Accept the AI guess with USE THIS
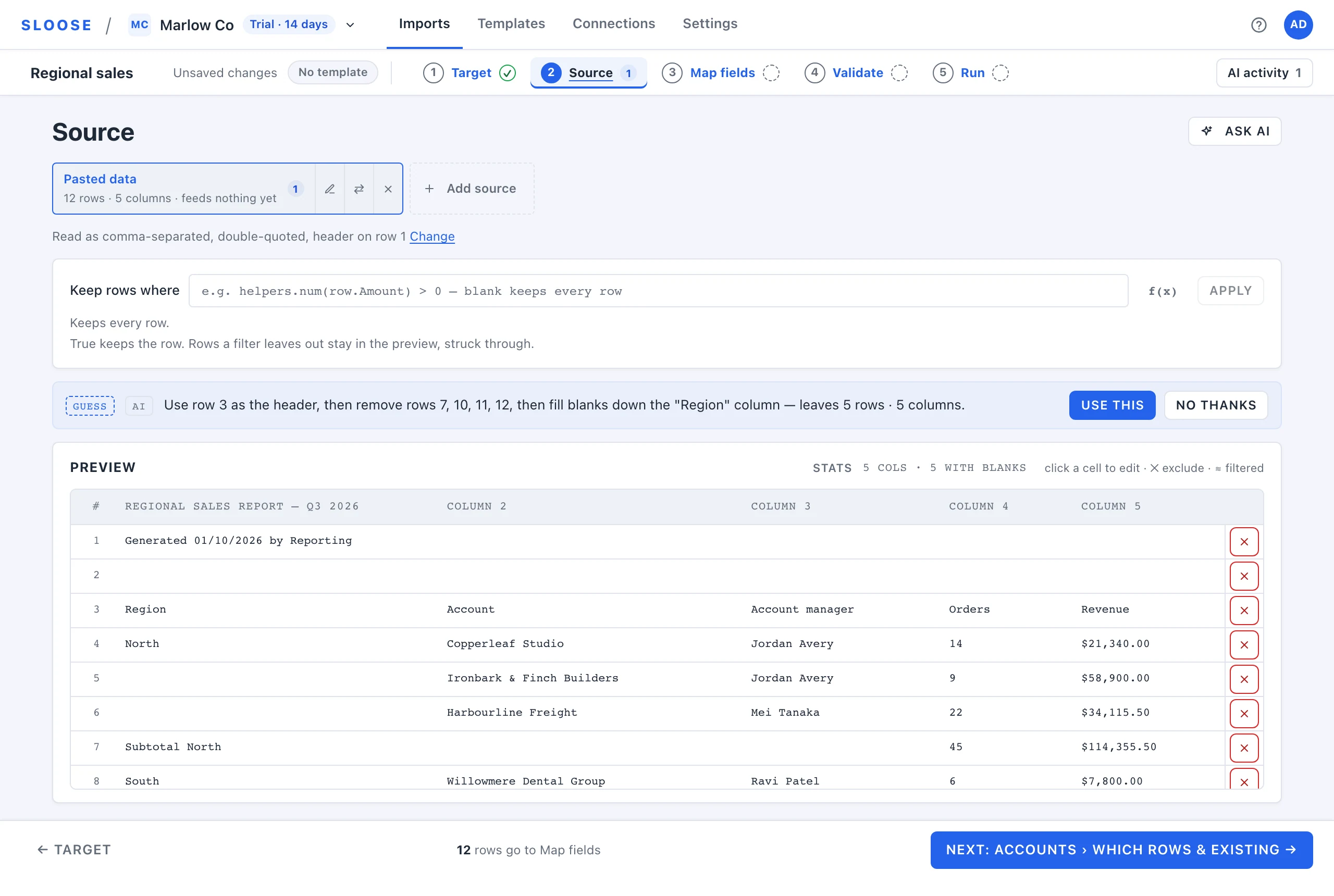 coord(1111,405)
